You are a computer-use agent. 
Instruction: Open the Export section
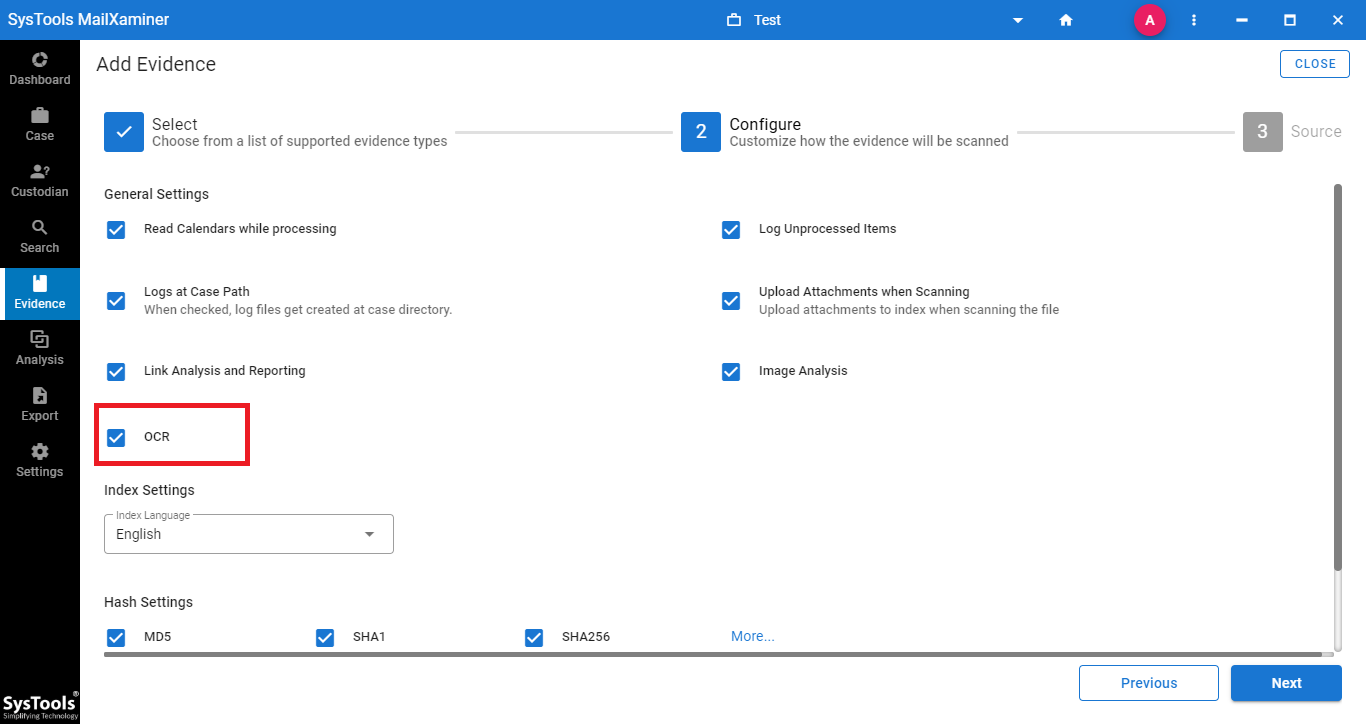(x=40, y=405)
